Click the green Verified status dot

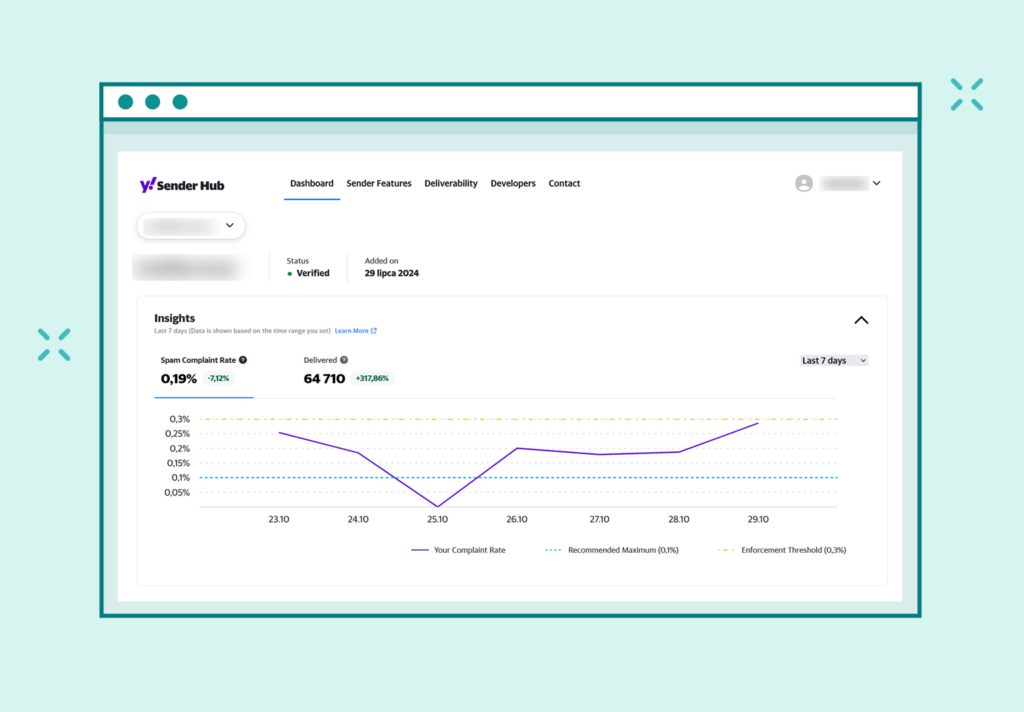tap(291, 273)
